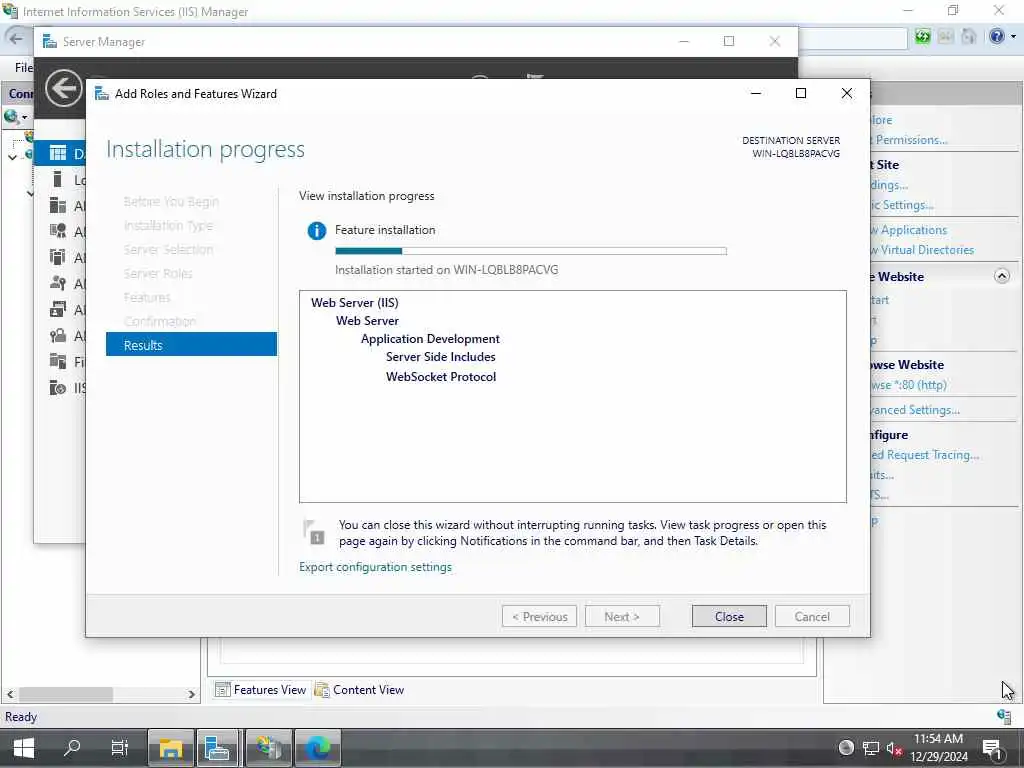Screen dimensions: 1024x768
Task: Select the Application Development entry
Action: click(x=430, y=339)
